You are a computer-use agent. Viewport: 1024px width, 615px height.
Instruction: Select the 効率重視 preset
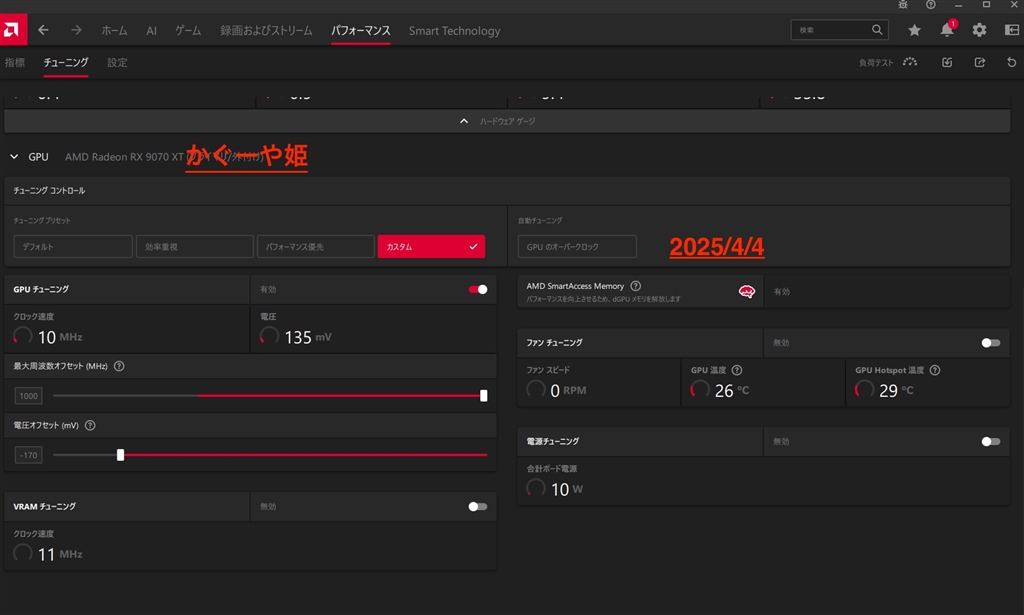195,247
